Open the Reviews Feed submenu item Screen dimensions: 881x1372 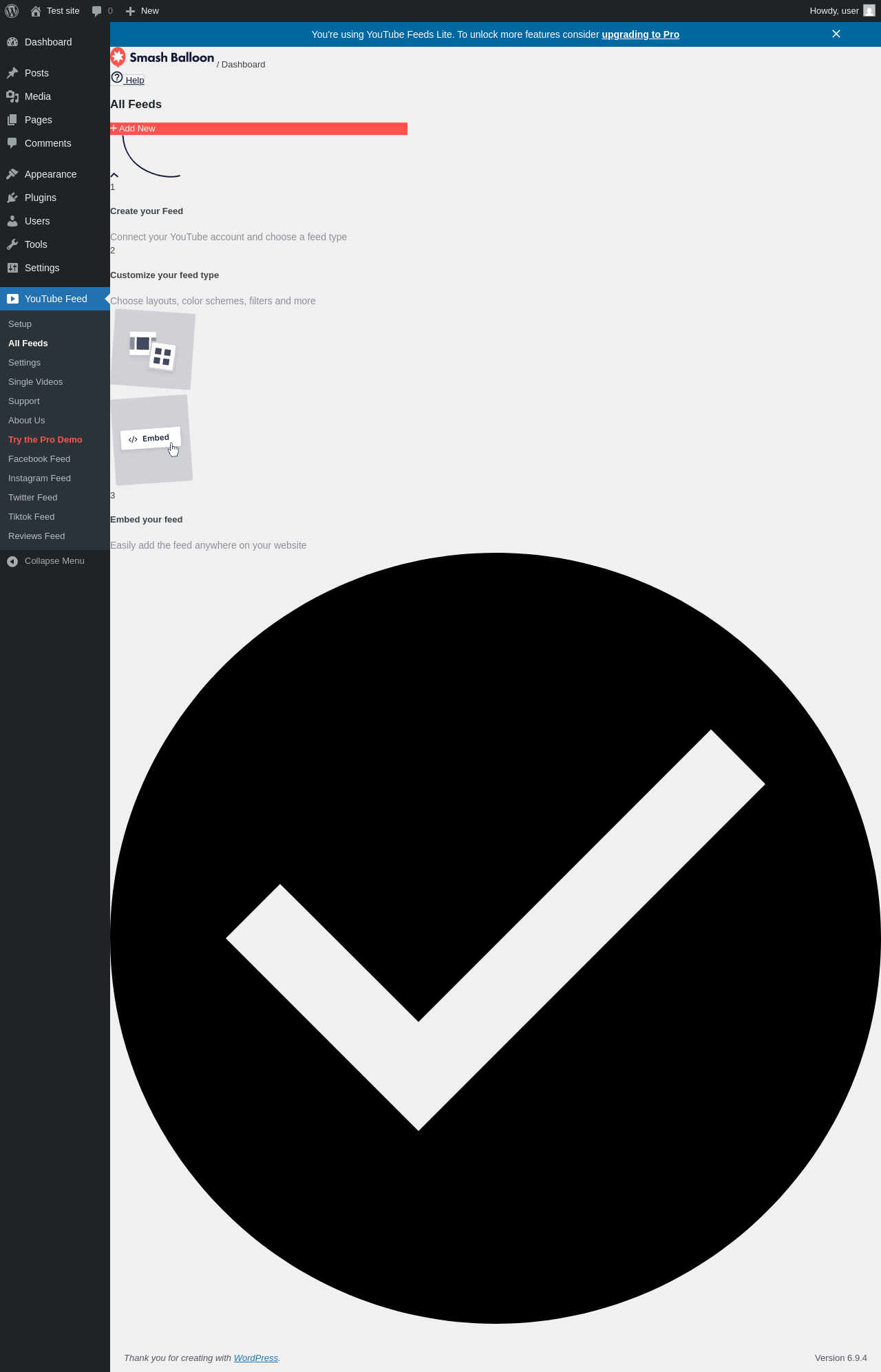tap(36, 536)
